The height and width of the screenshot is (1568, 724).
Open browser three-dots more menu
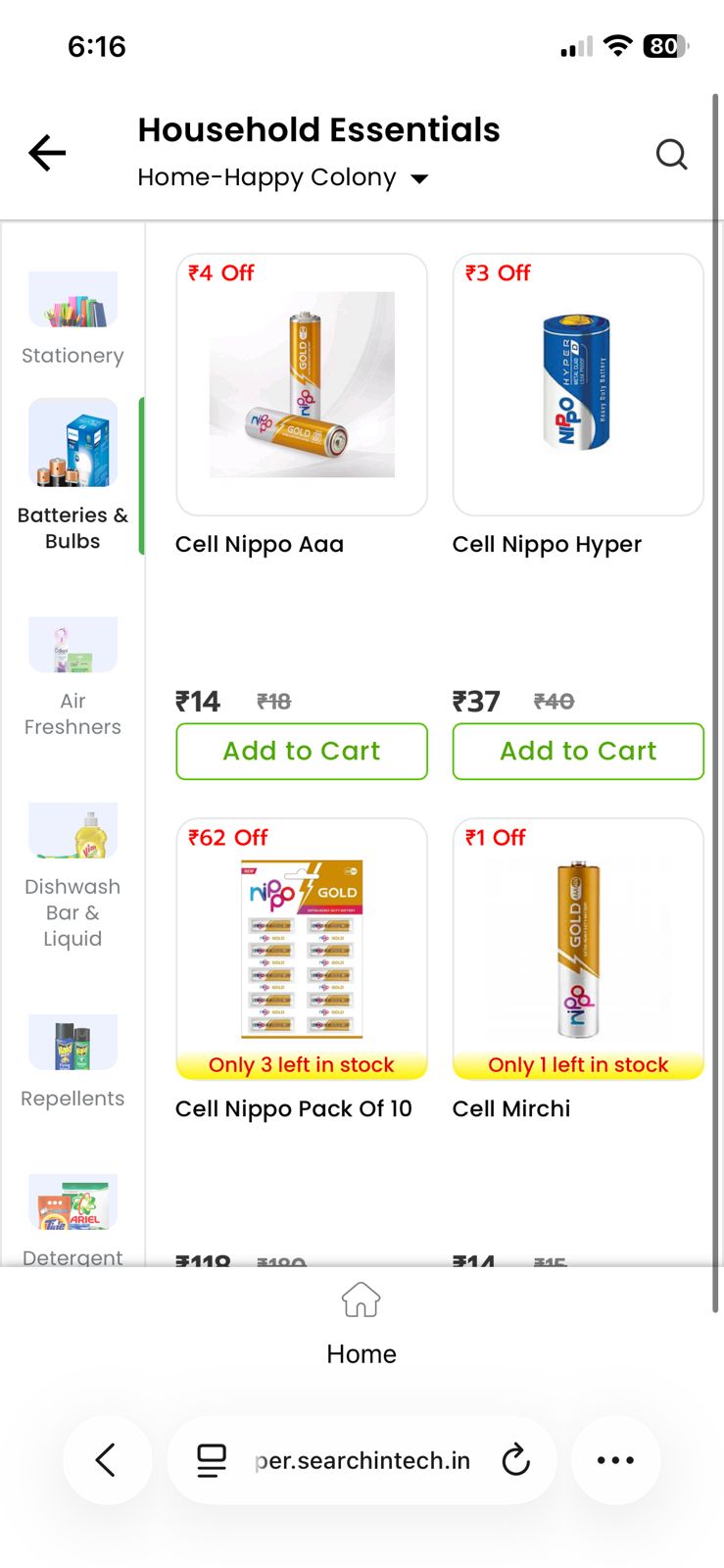(x=615, y=1460)
